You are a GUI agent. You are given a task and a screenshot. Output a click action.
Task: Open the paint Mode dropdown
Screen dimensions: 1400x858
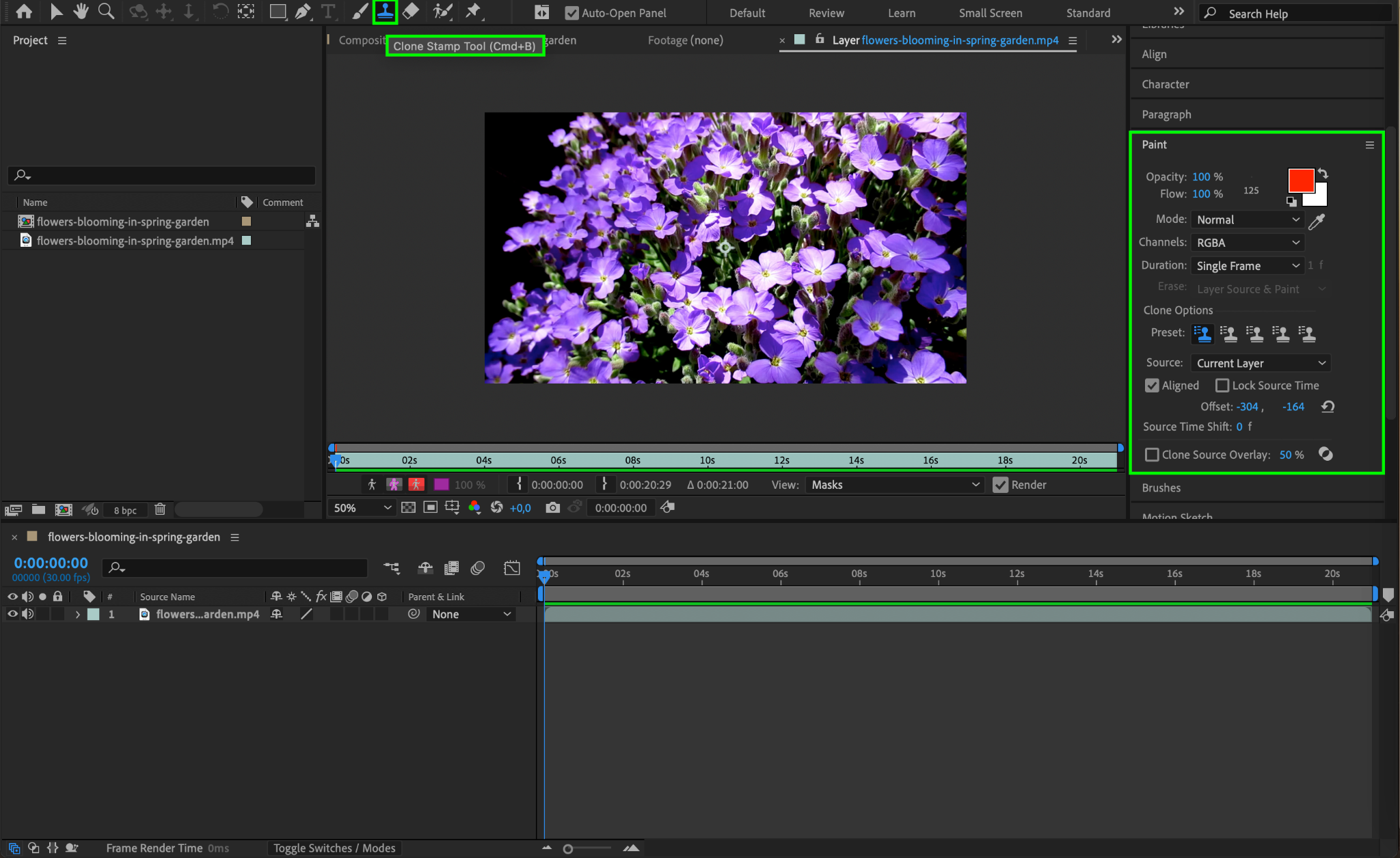coord(1247,219)
